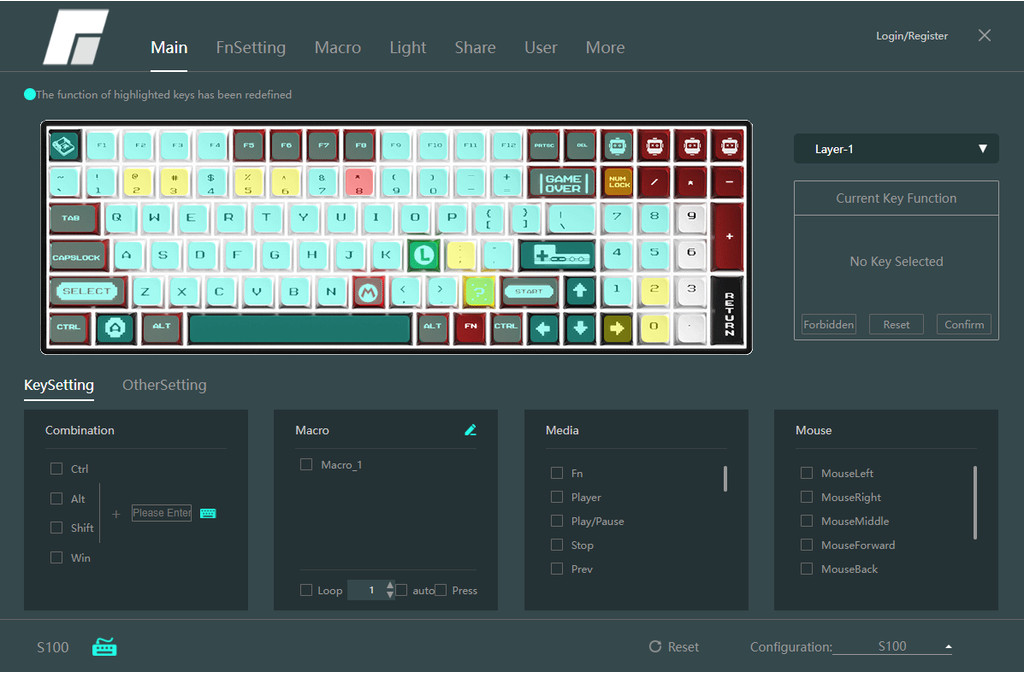The width and height of the screenshot is (1024, 673).
Task: Select the yellow question mark key
Action: pyautogui.click(x=479, y=292)
